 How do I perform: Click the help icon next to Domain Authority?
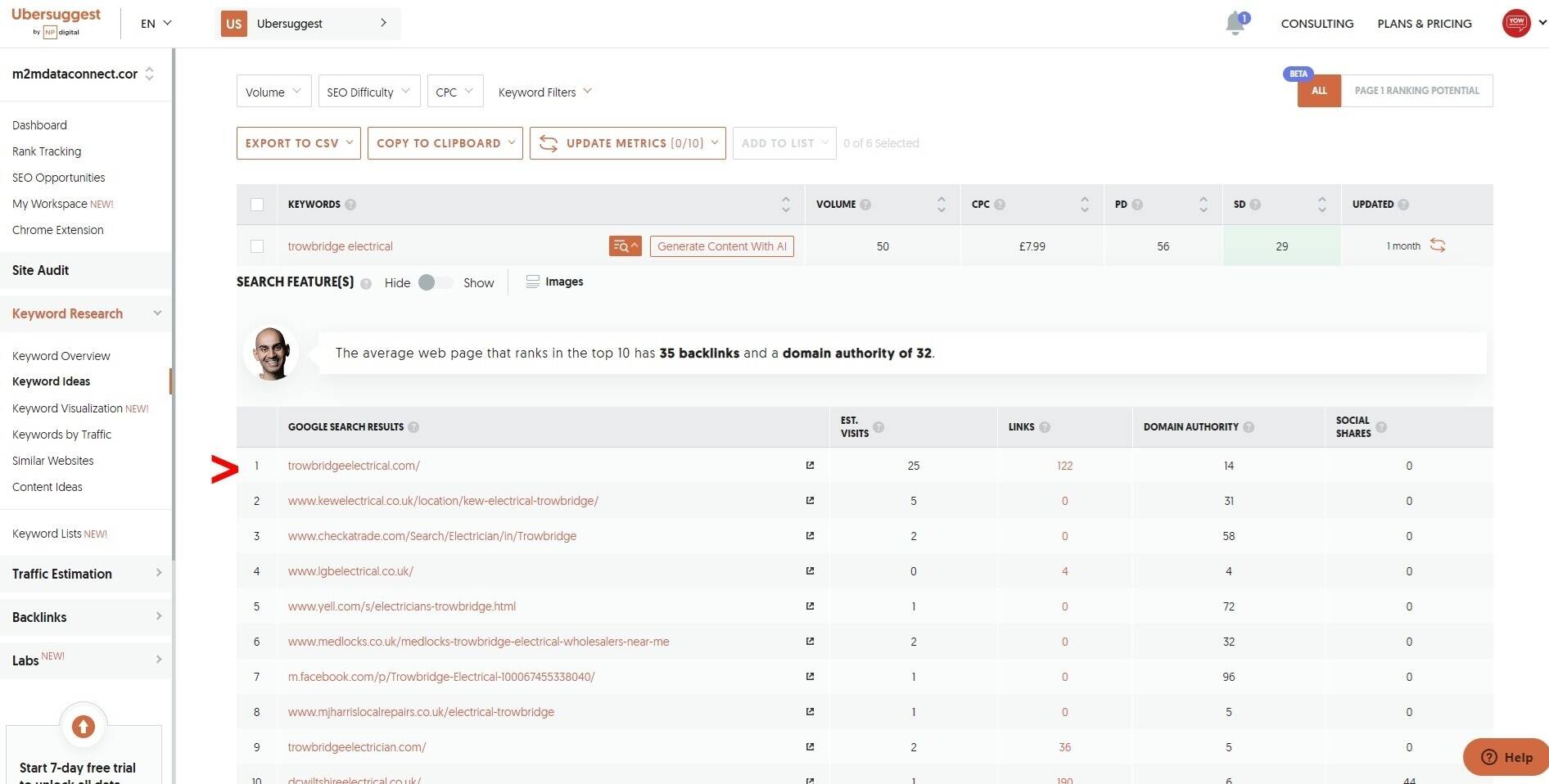[x=1249, y=427]
